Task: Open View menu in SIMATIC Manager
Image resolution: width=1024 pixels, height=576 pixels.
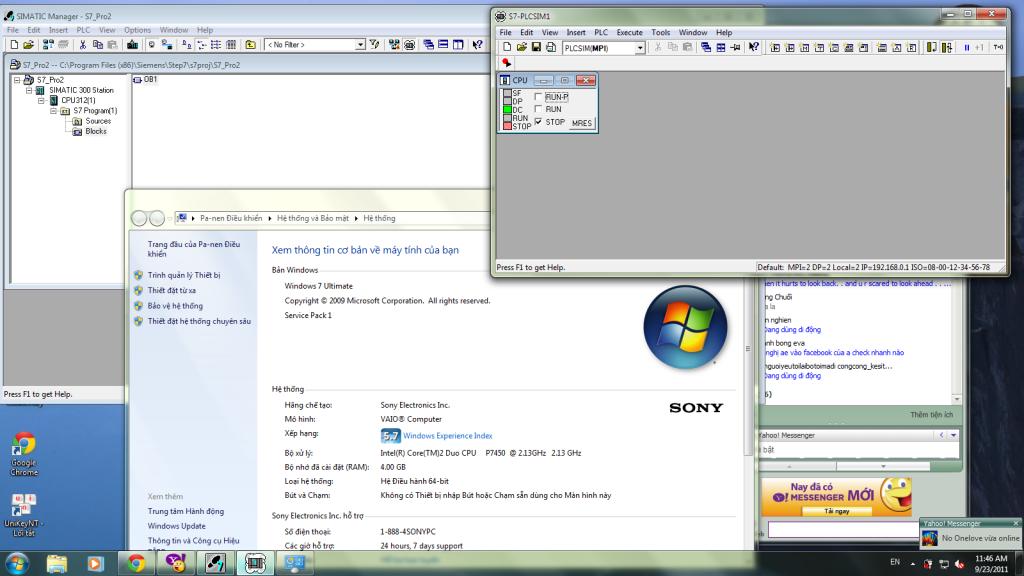Action: (106, 30)
